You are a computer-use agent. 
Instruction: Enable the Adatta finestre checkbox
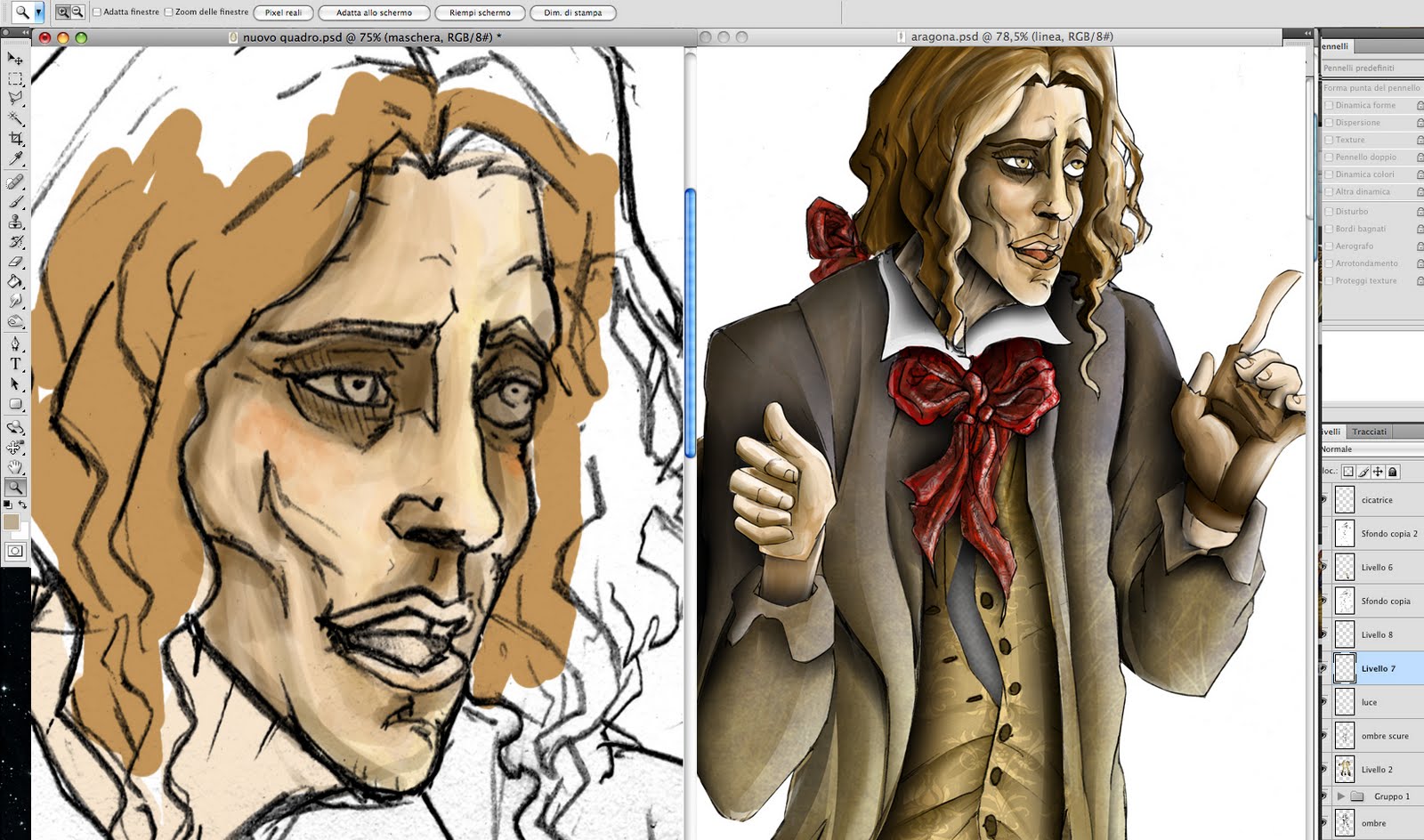[97, 12]
